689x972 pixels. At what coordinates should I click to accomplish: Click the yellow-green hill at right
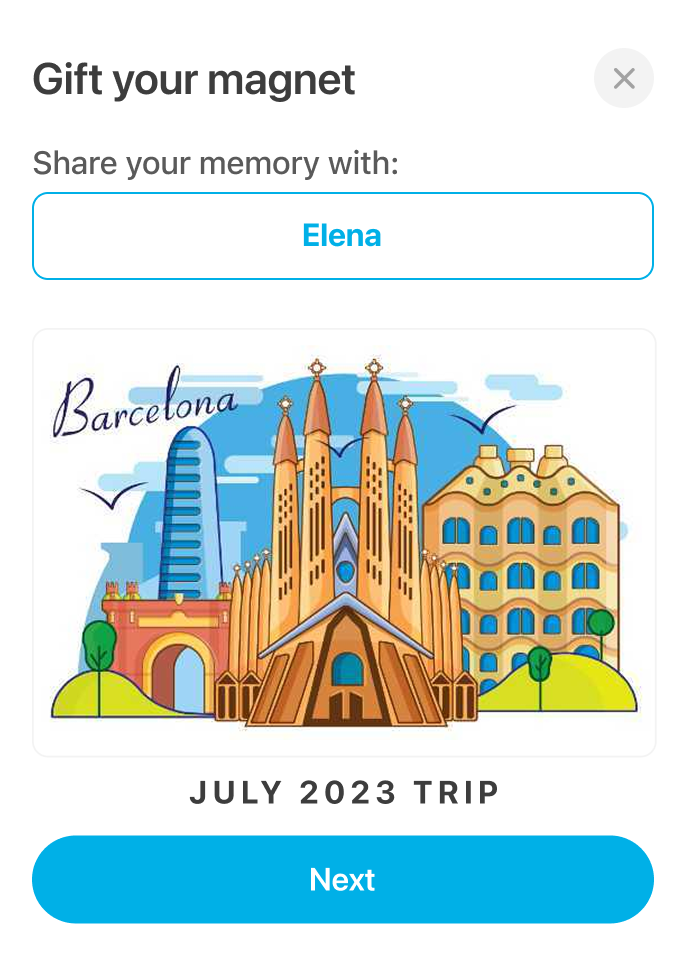[557, 683]
